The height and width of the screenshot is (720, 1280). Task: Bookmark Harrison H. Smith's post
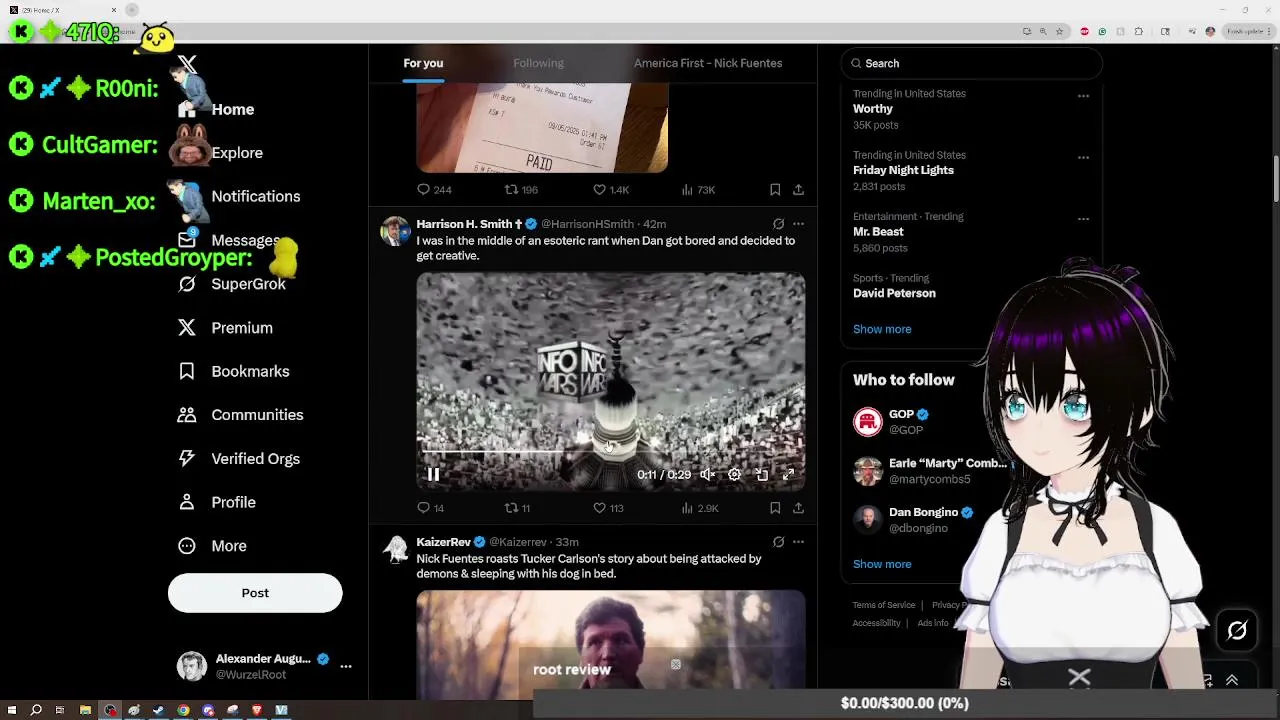click(775, 508)
